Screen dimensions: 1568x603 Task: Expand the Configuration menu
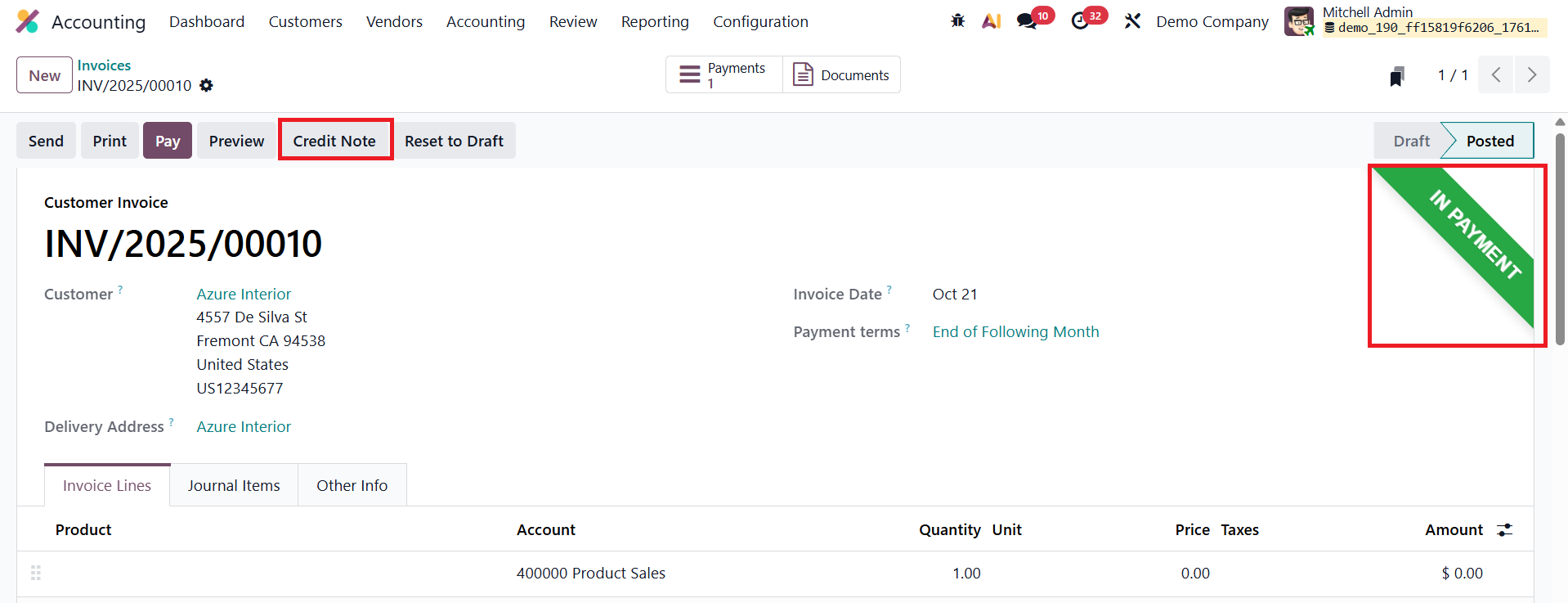760,22
